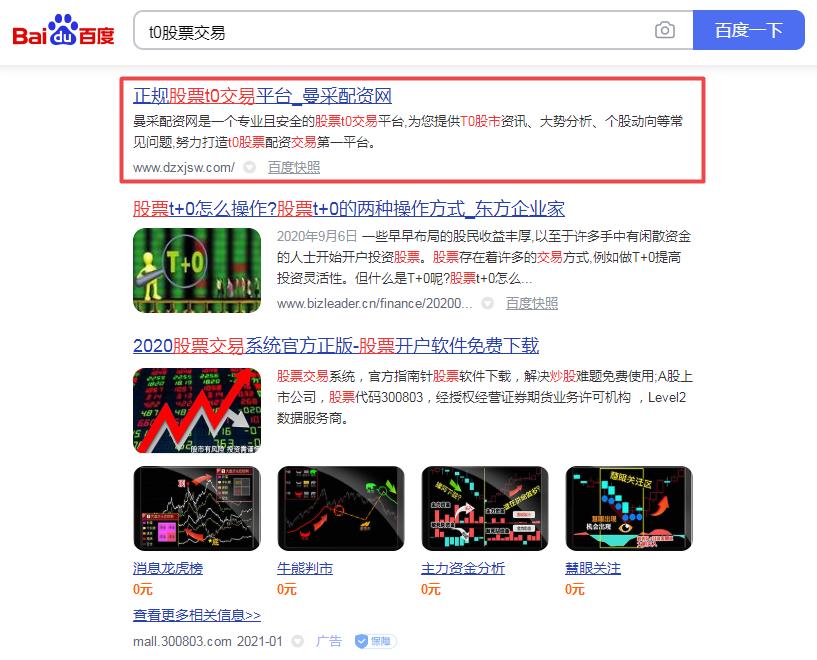
Task: Open 2020股票交易系统官方正版 ad link
Action: click(336, 345)
